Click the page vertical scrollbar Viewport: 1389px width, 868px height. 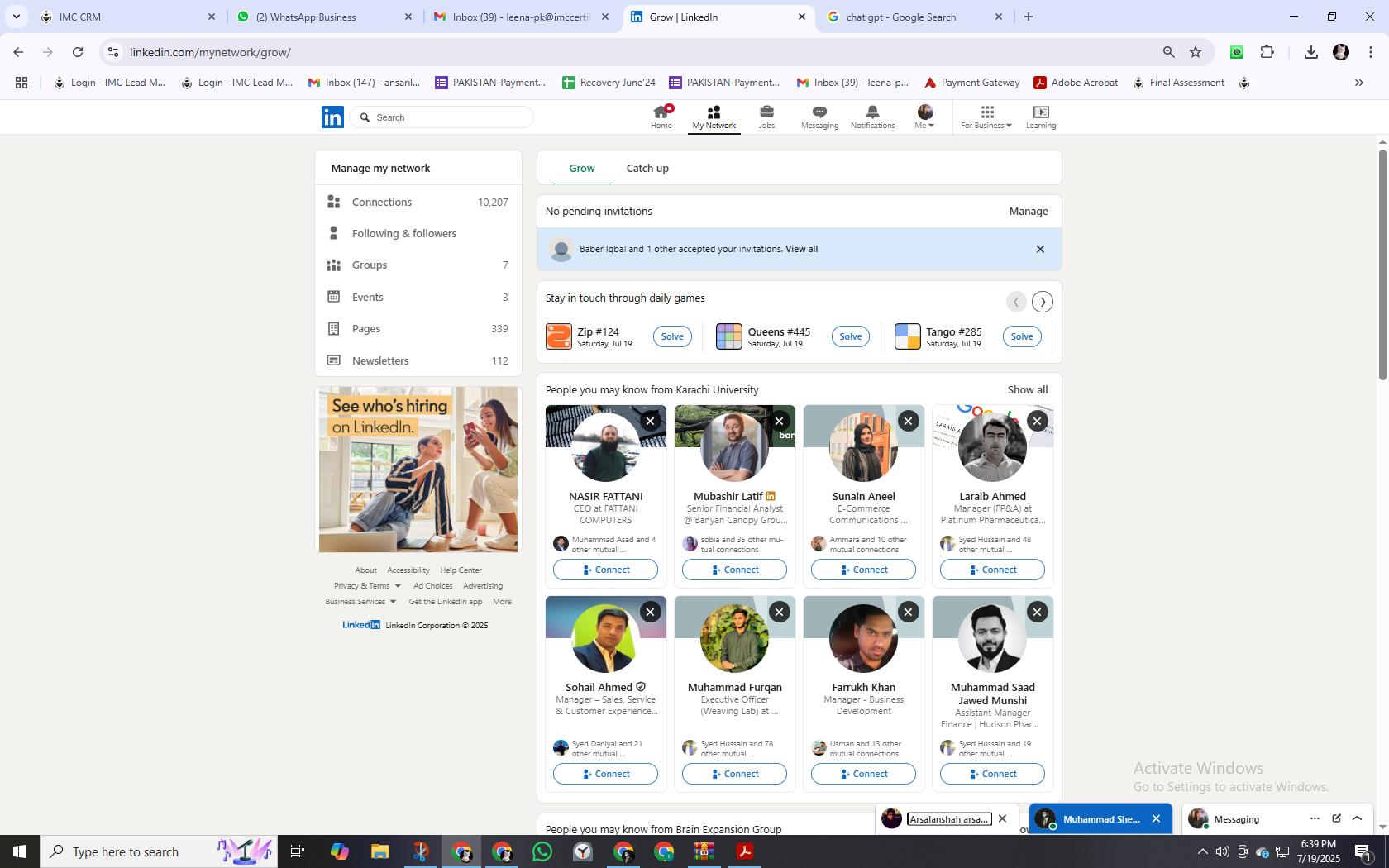(x=1382, y=265)
